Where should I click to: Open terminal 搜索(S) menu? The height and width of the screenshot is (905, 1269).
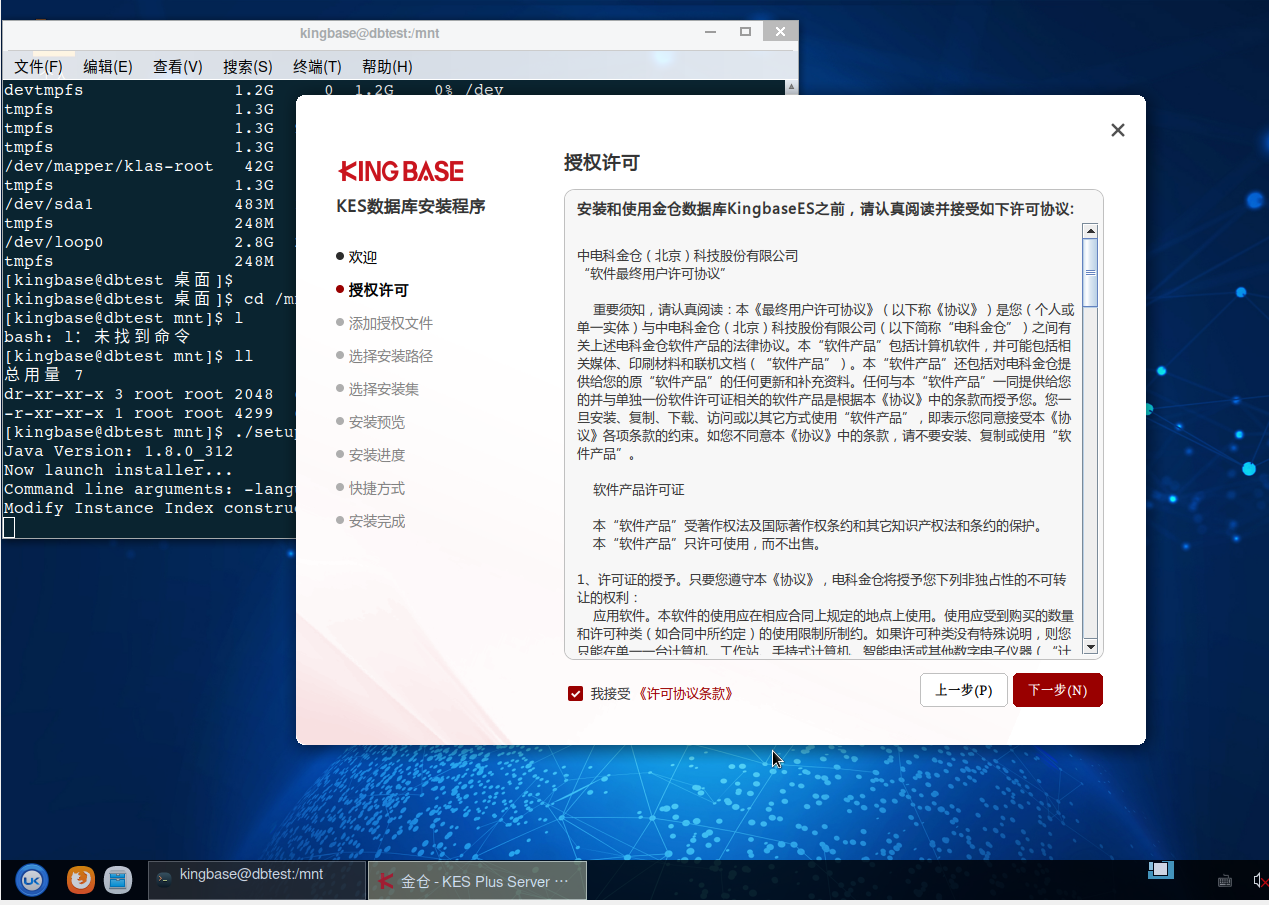point(248,67)
